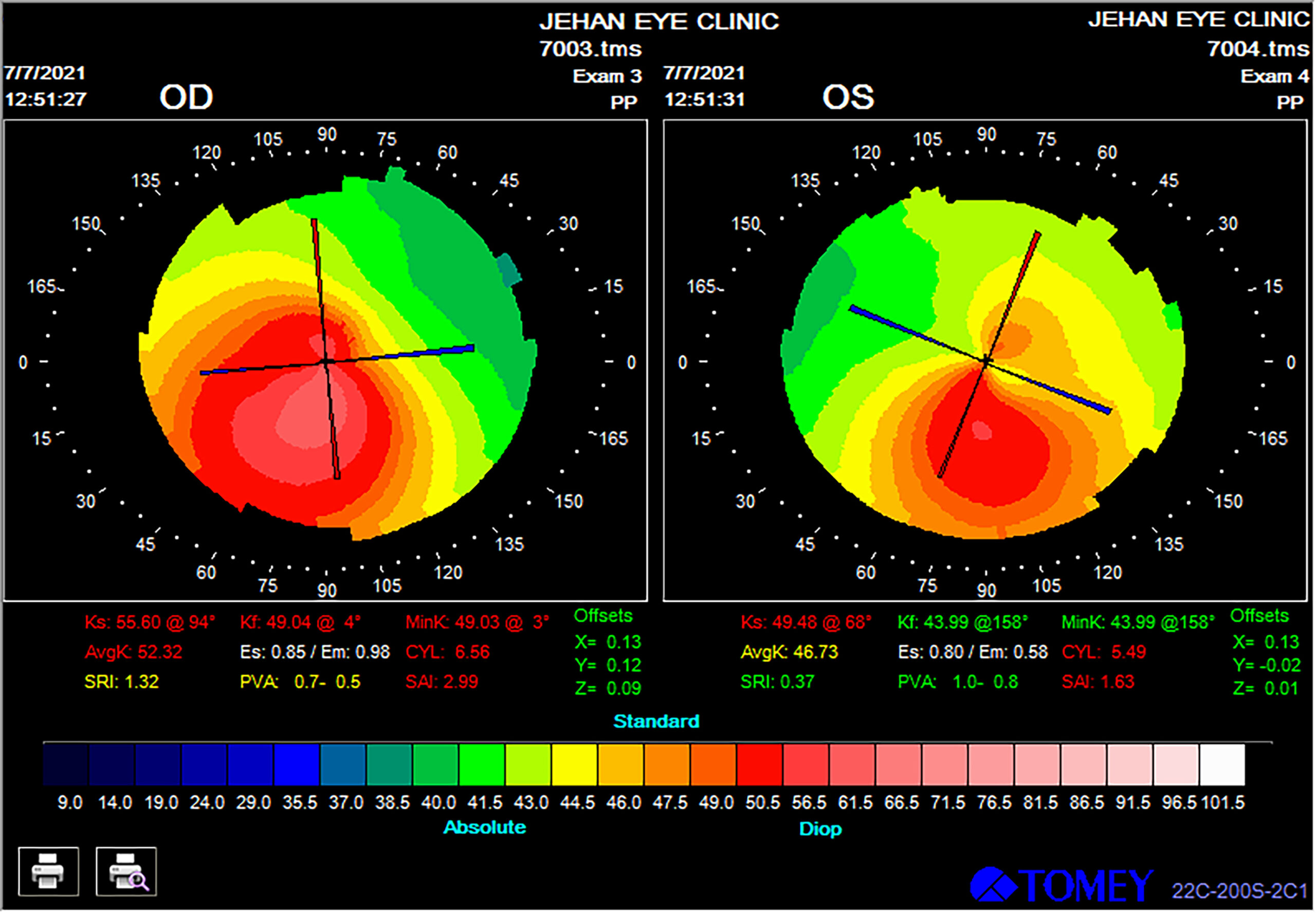This screenshot has width=1316, height=913.
Task: Click the '7003.tms' file name
Action: coord(591,49)
